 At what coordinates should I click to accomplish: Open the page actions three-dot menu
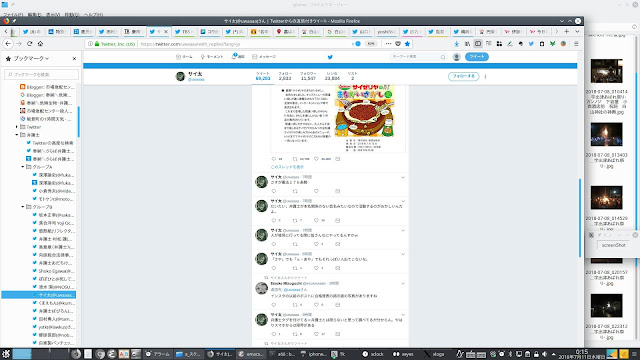click(x=388, y=44)
